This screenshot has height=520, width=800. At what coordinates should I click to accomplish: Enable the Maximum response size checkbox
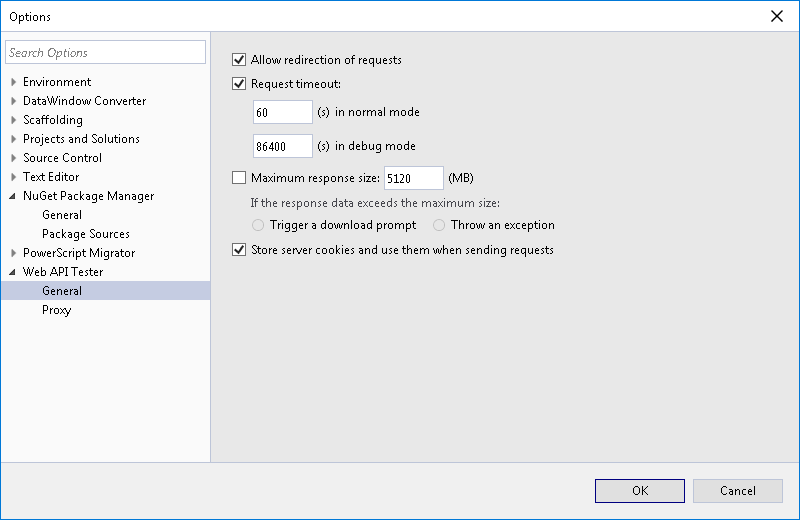239,178
